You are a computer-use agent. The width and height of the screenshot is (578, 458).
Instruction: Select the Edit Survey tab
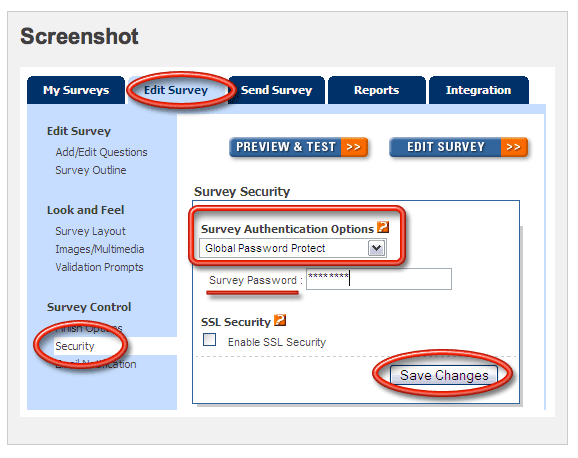click(x=176, y=90)
